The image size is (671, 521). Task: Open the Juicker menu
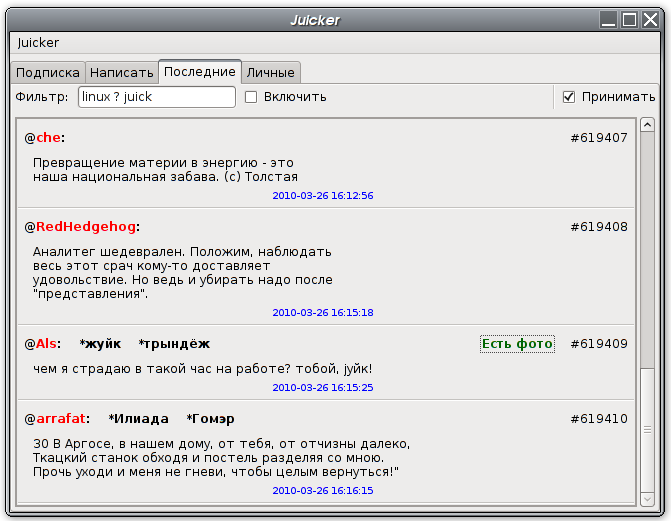[x=38, y=43]
